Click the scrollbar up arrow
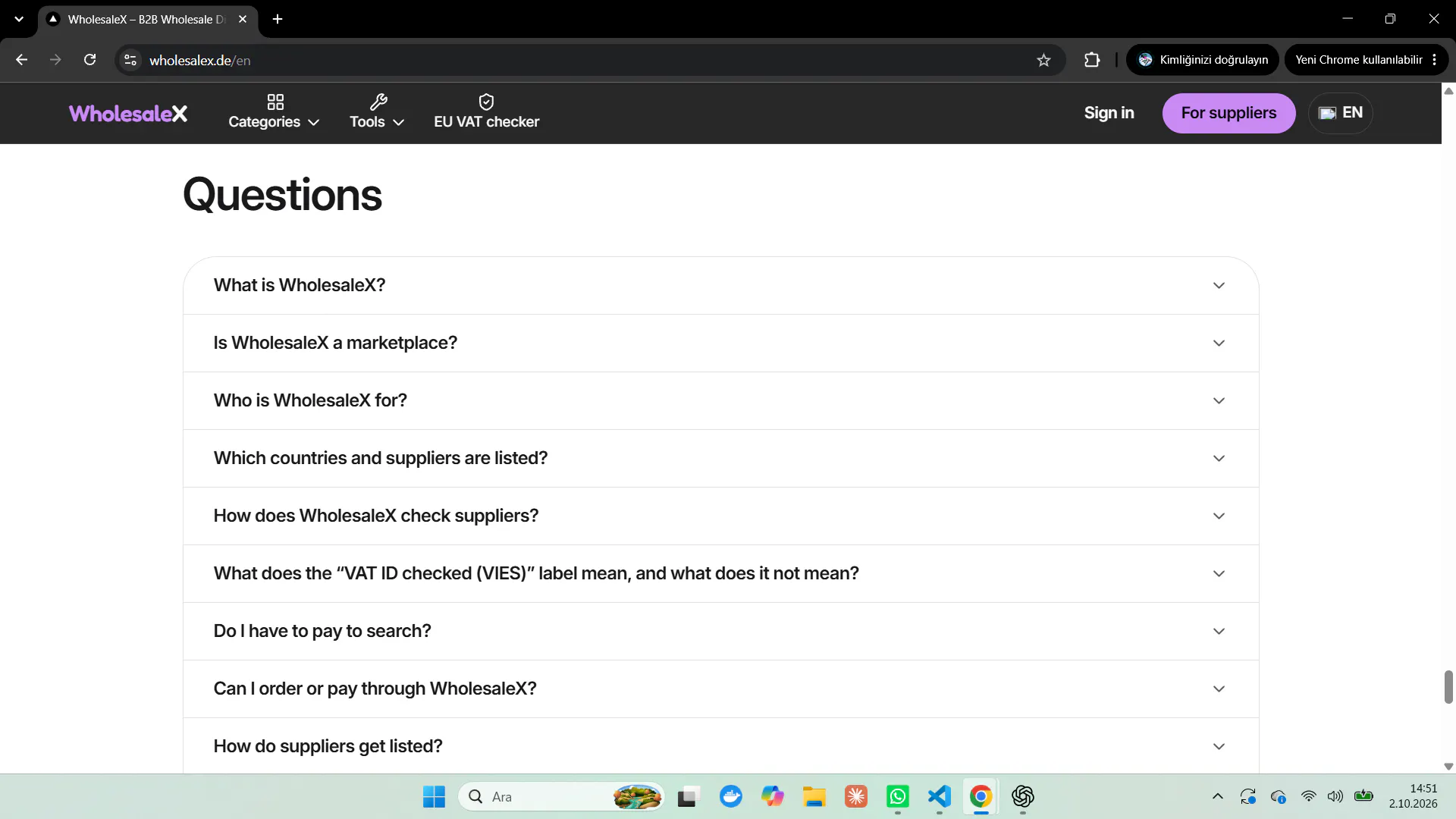This screenshot has height=819, width=1456. [x=1448, y=90]
